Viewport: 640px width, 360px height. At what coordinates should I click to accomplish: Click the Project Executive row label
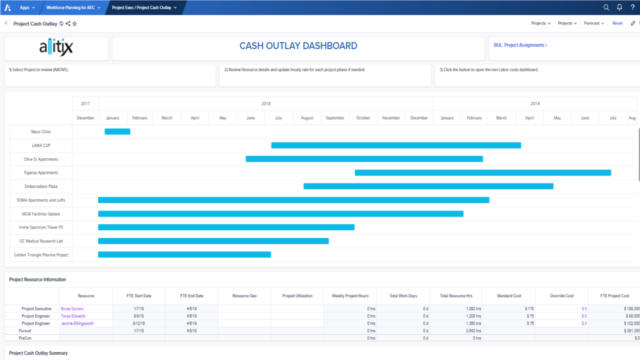(x=36, y=309)
